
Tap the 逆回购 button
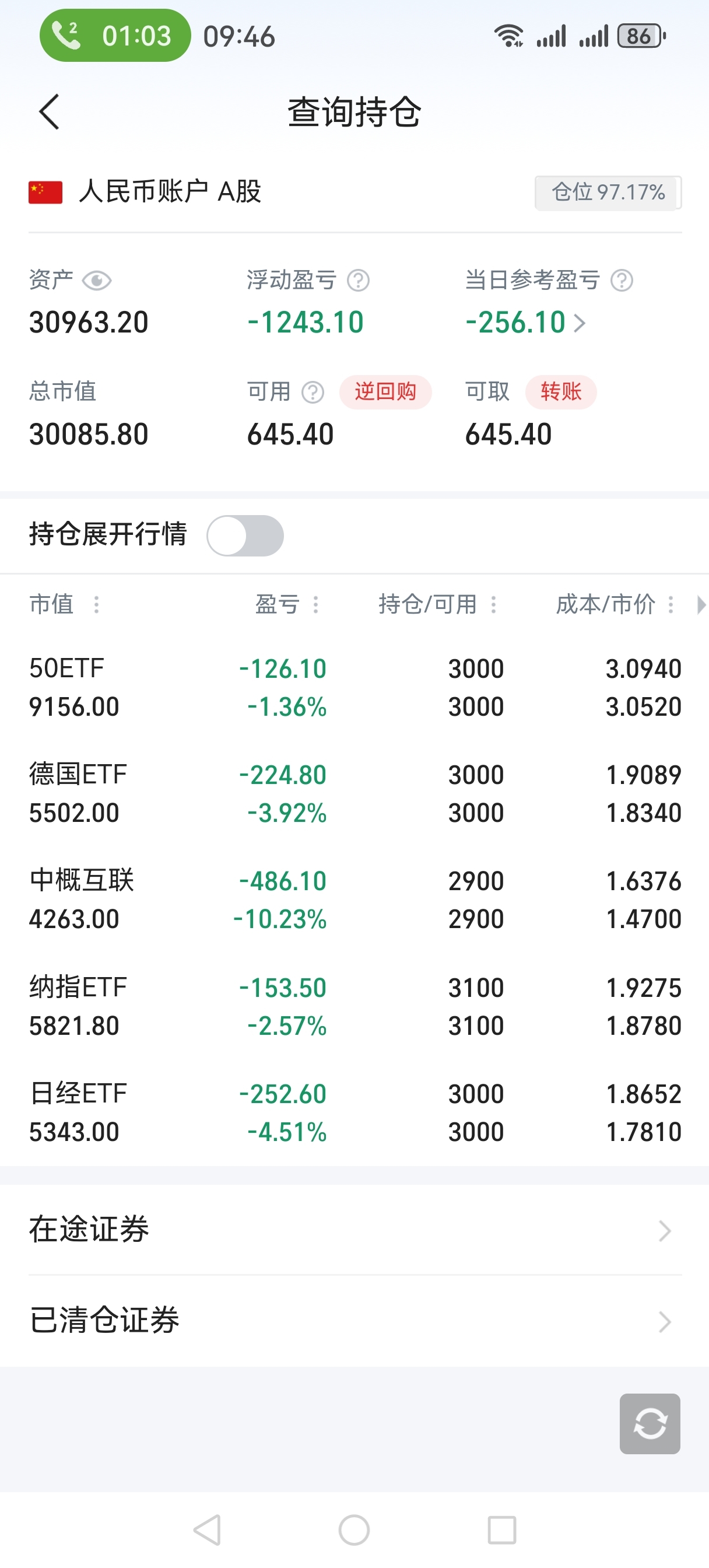385,392
